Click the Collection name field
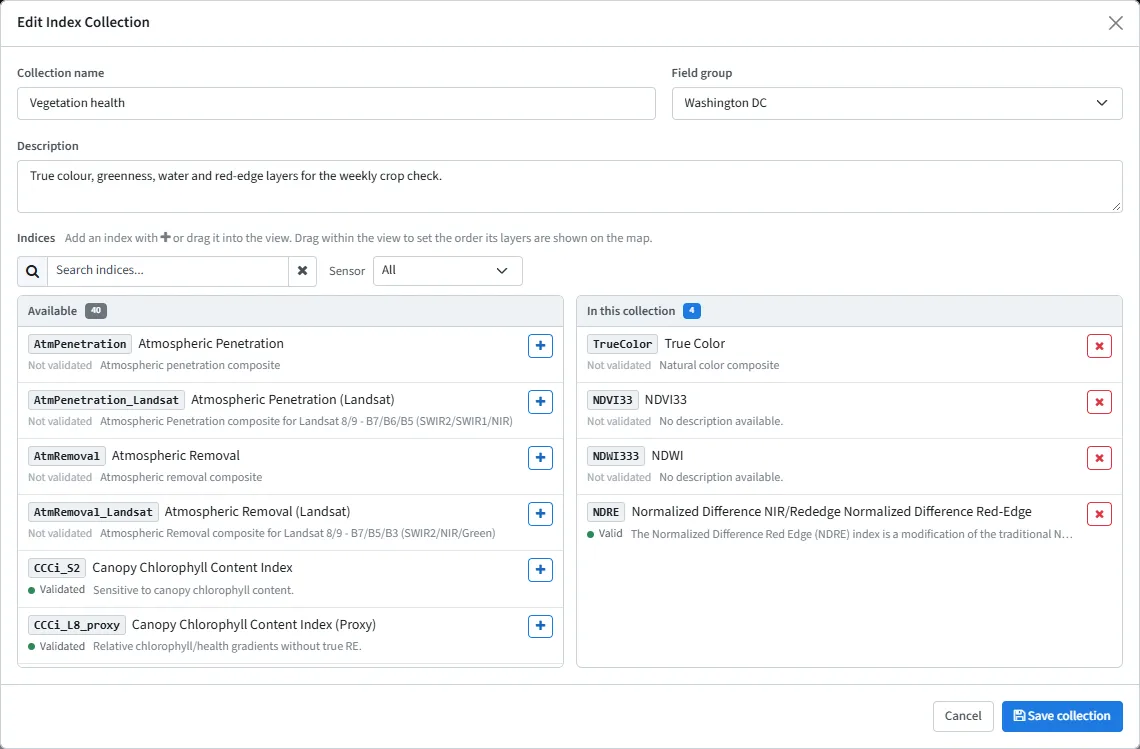 click(x=336, y=103)
